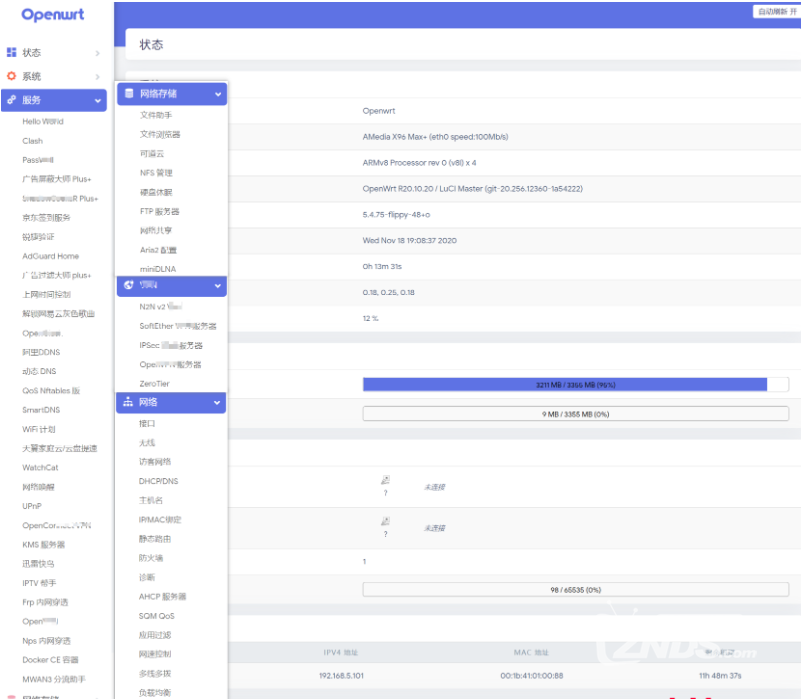Viewport: 805px width, 699px height.
Task: Expand the 状态 menu chevron
Action: click(97, 52)
